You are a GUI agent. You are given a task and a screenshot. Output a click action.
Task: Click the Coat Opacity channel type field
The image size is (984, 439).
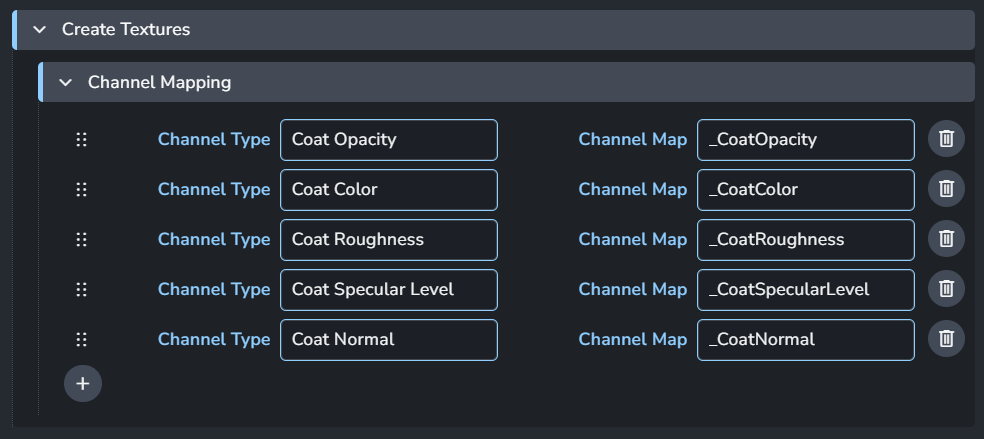click(x=388, y=140)
